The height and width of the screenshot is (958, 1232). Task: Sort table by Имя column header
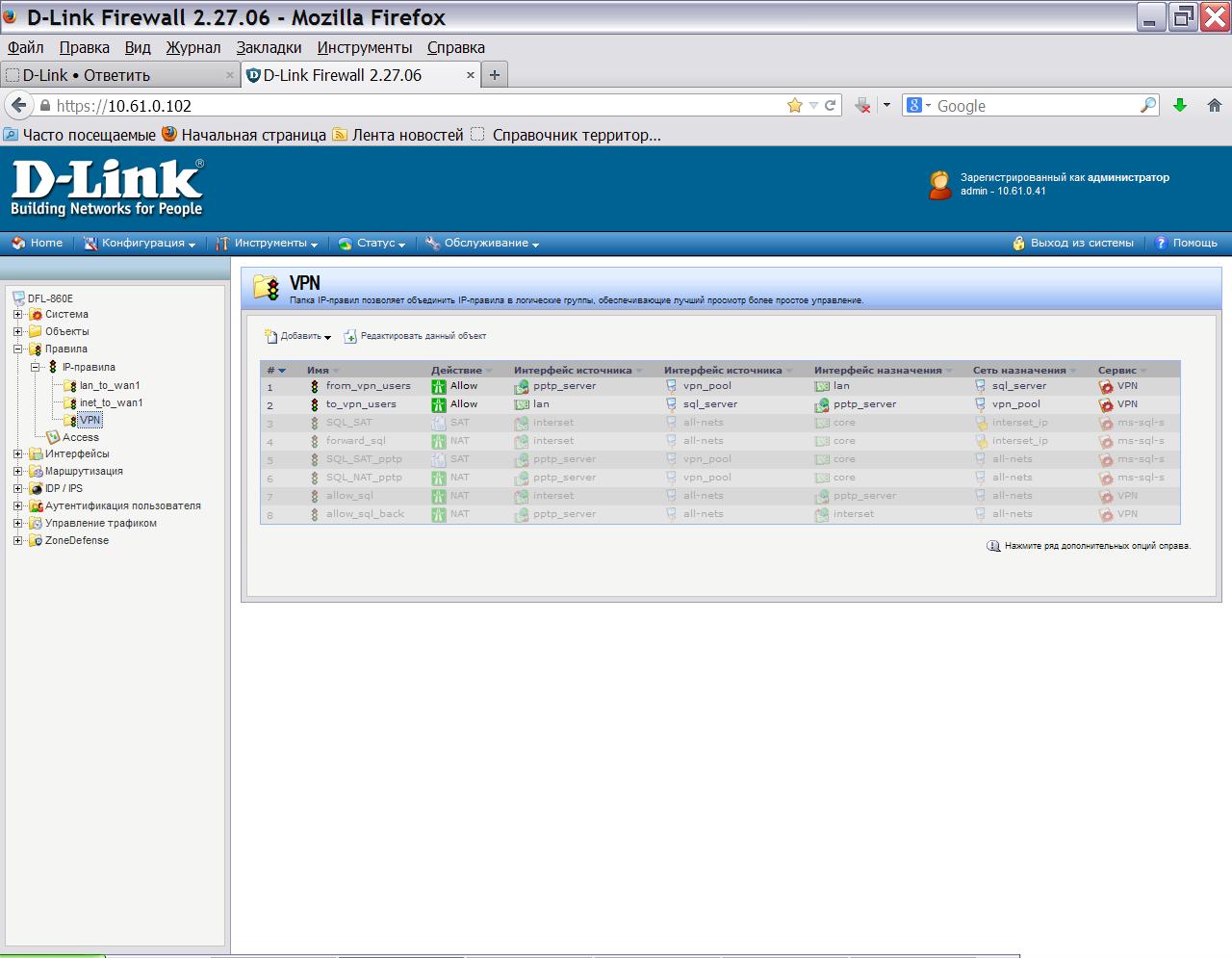318,370
